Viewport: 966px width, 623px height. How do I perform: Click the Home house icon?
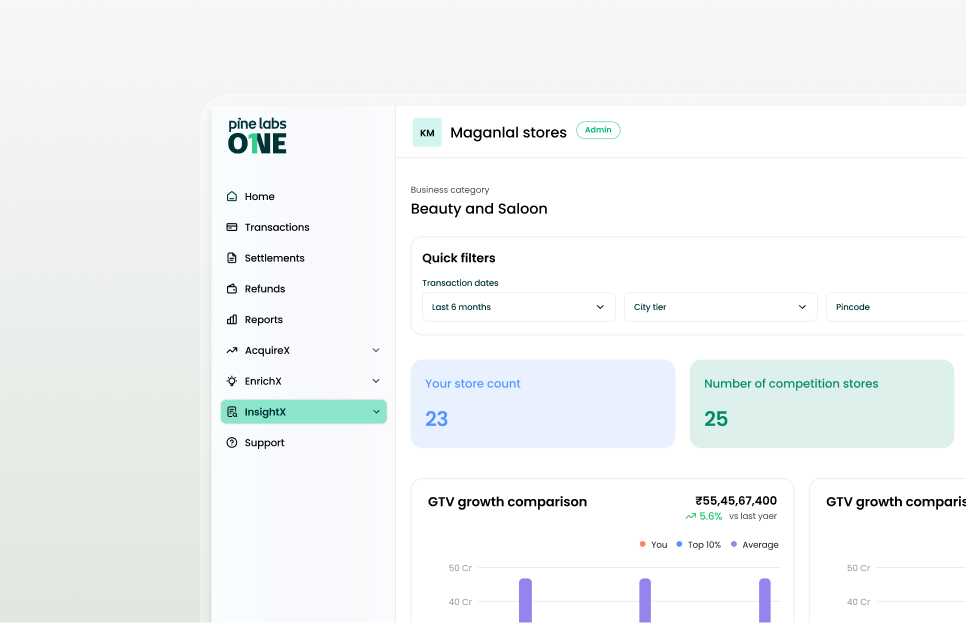(232, 197)
